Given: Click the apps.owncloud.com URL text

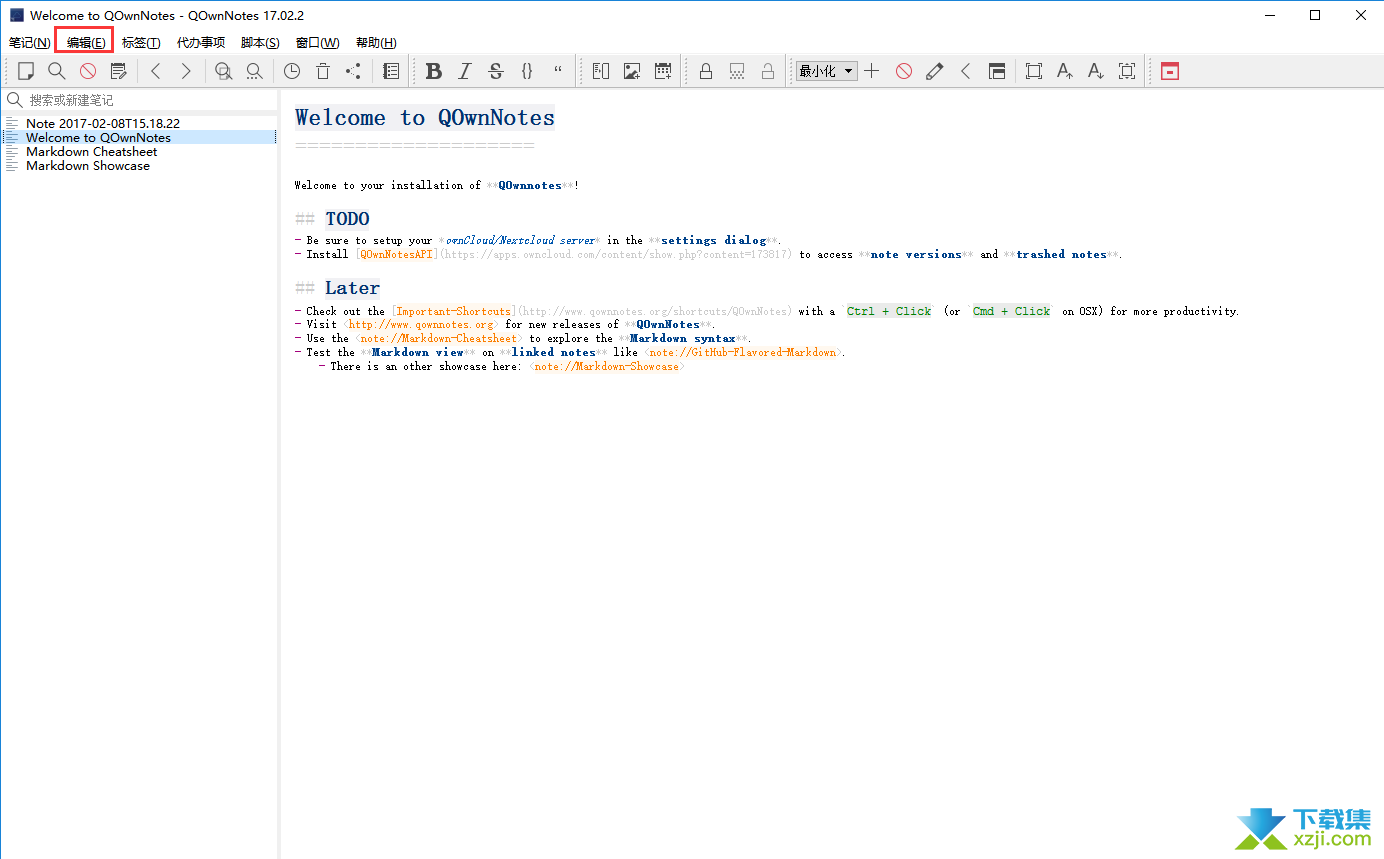Looking at the screenshot, I should [x=617, y=255].
